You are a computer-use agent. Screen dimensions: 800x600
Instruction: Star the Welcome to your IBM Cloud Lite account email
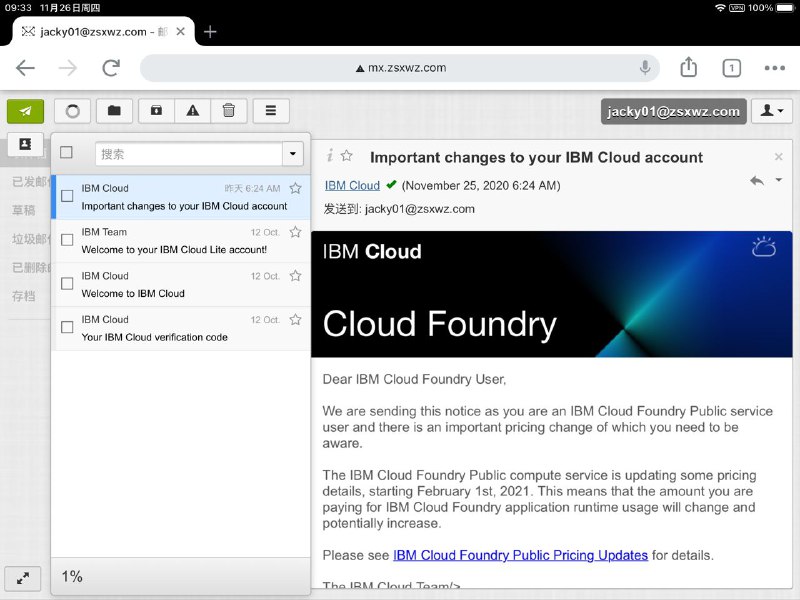[295, 232]
